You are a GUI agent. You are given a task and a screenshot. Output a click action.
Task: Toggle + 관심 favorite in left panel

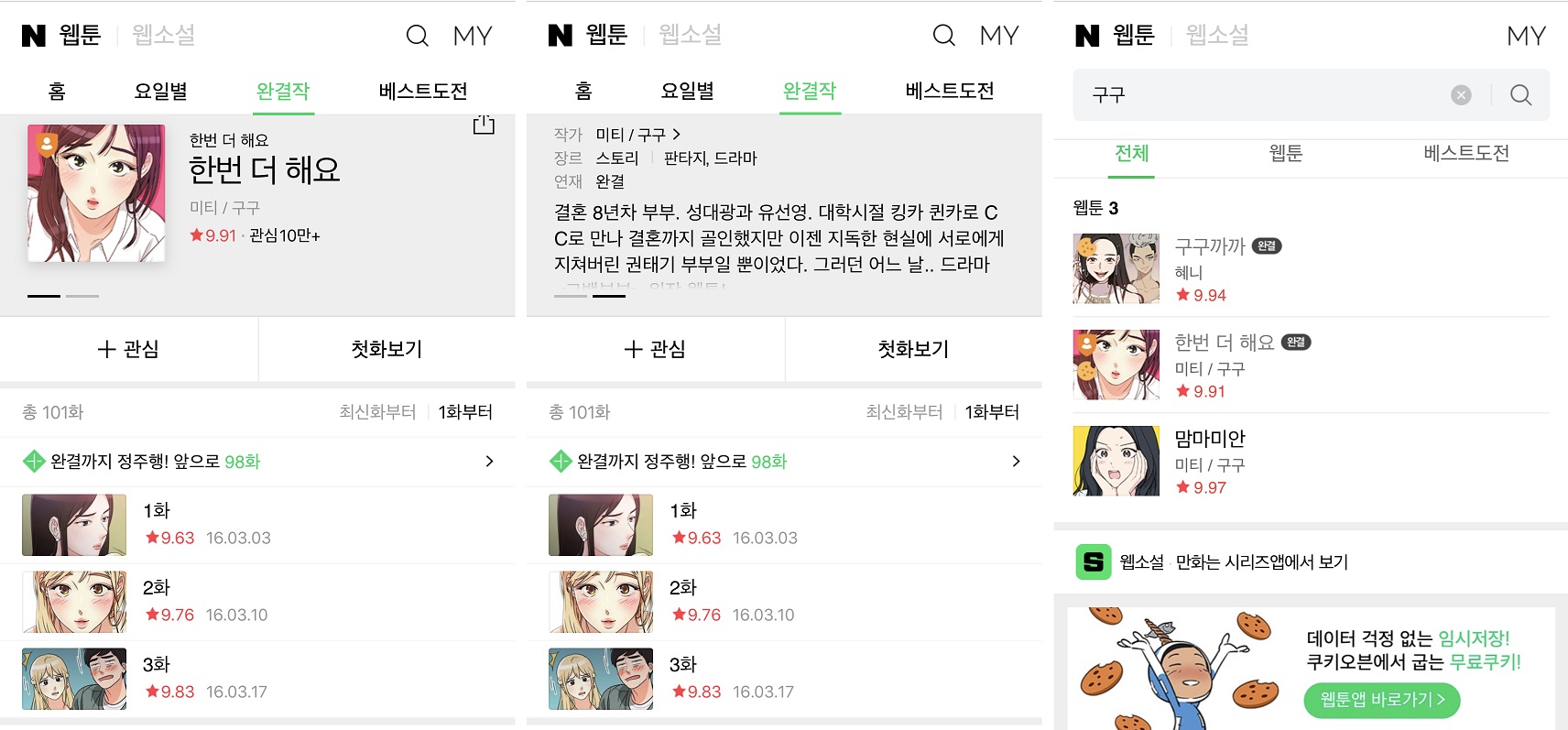coord(129,349)
